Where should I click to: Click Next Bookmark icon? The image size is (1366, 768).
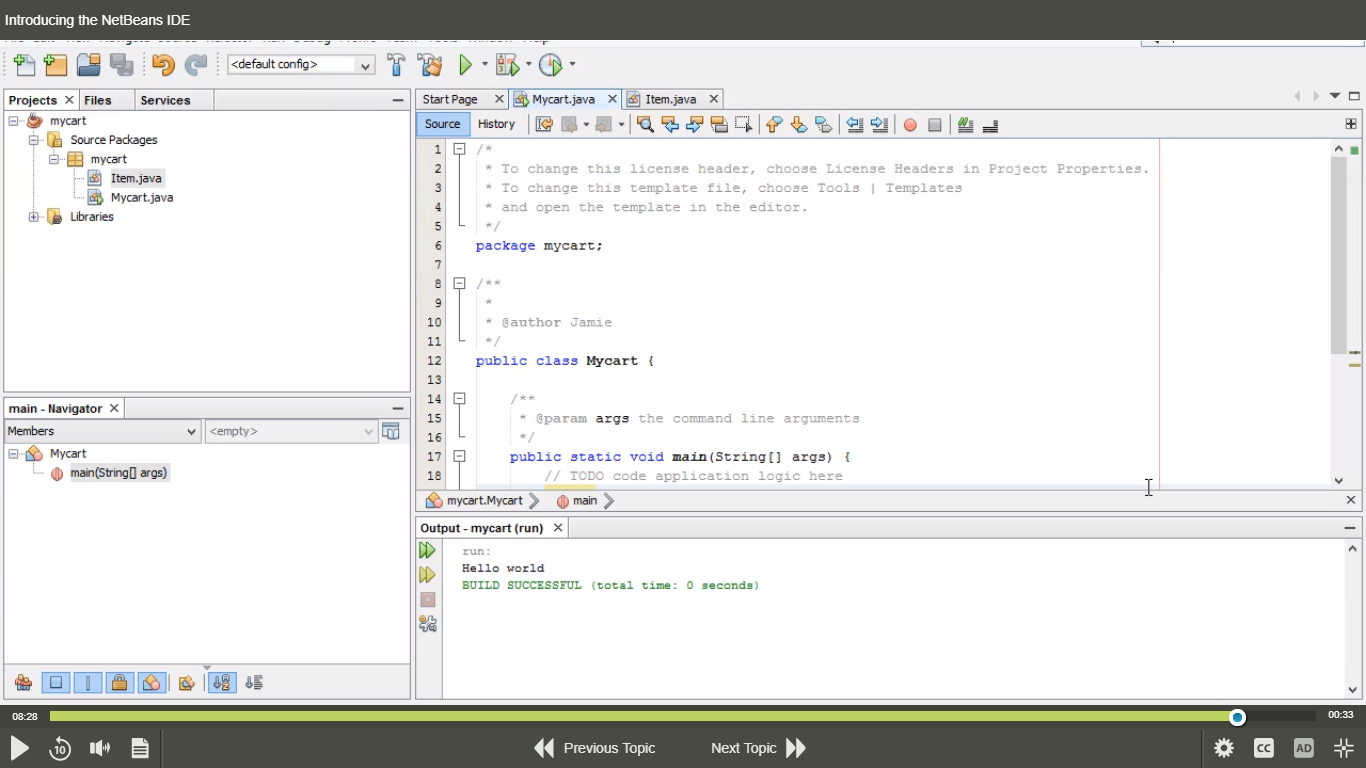pyautogui.click(x=798, y=125)
